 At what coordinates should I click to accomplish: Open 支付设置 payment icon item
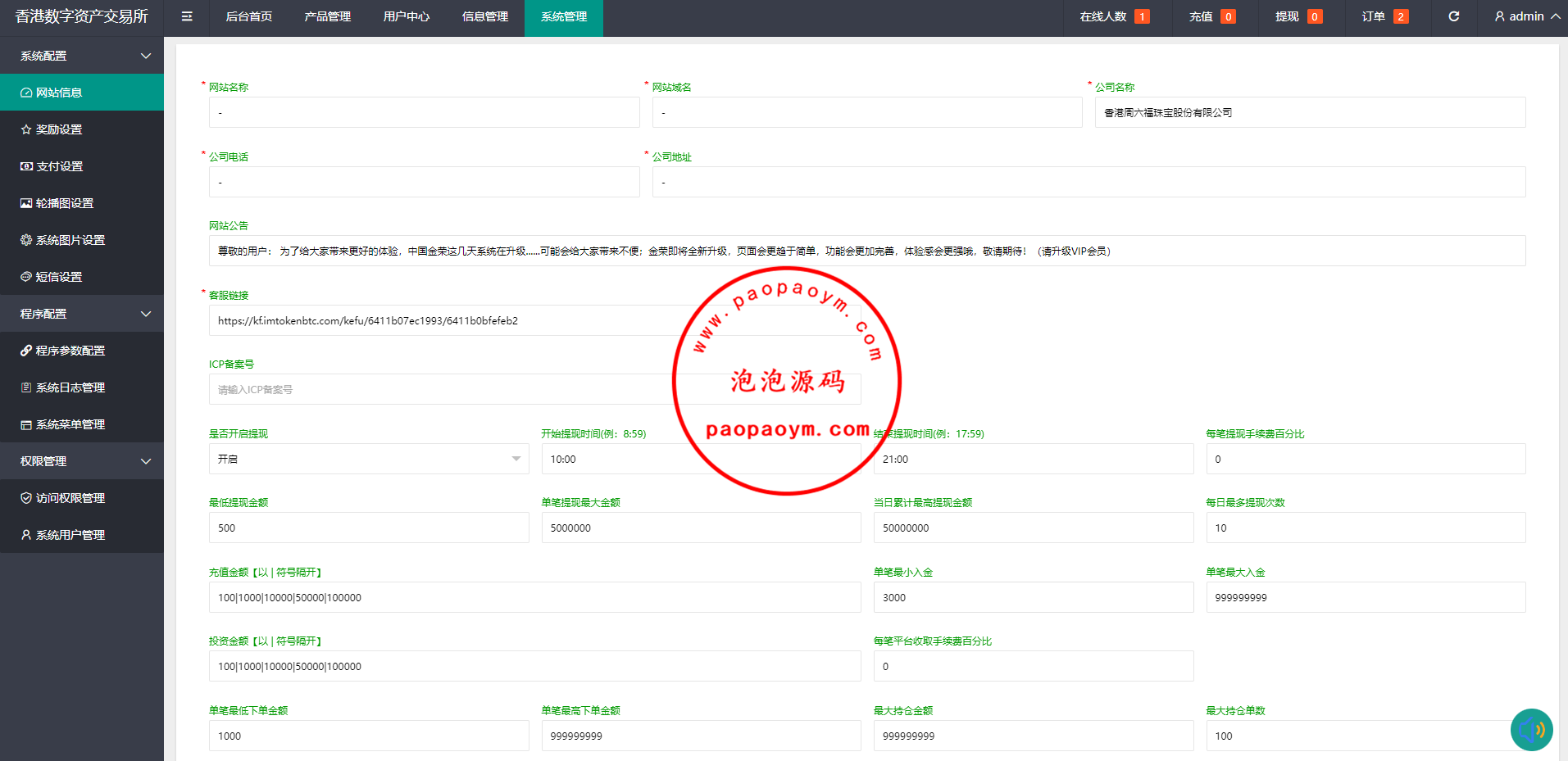click(x=57, y=166)
